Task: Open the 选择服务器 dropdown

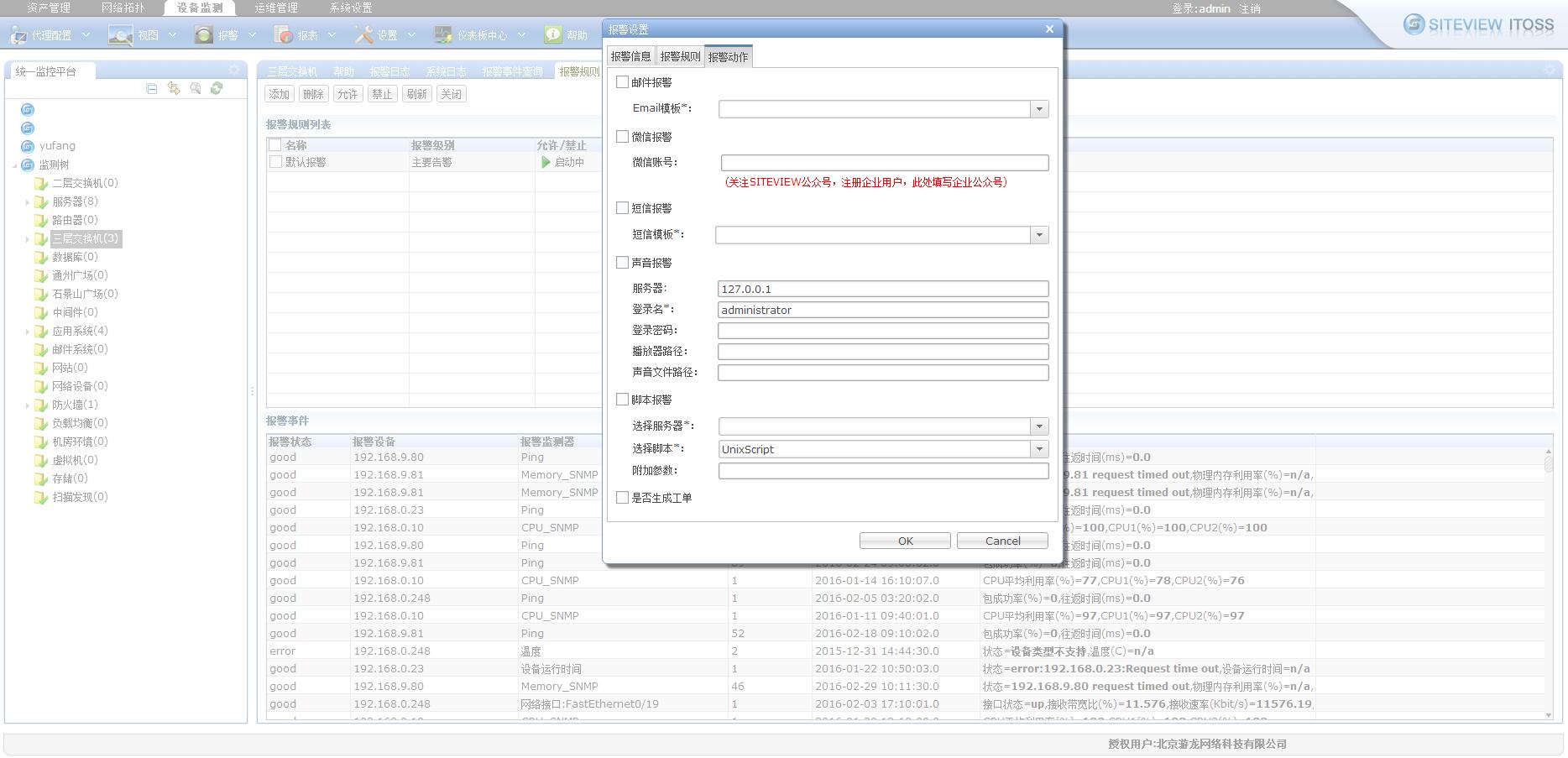Action: pyautogui.click(x=1039, y=426)
